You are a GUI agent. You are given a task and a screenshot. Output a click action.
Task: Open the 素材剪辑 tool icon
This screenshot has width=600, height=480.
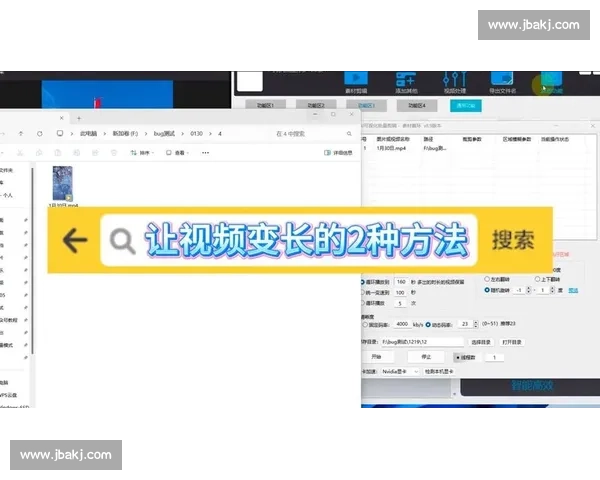point(355,80)
